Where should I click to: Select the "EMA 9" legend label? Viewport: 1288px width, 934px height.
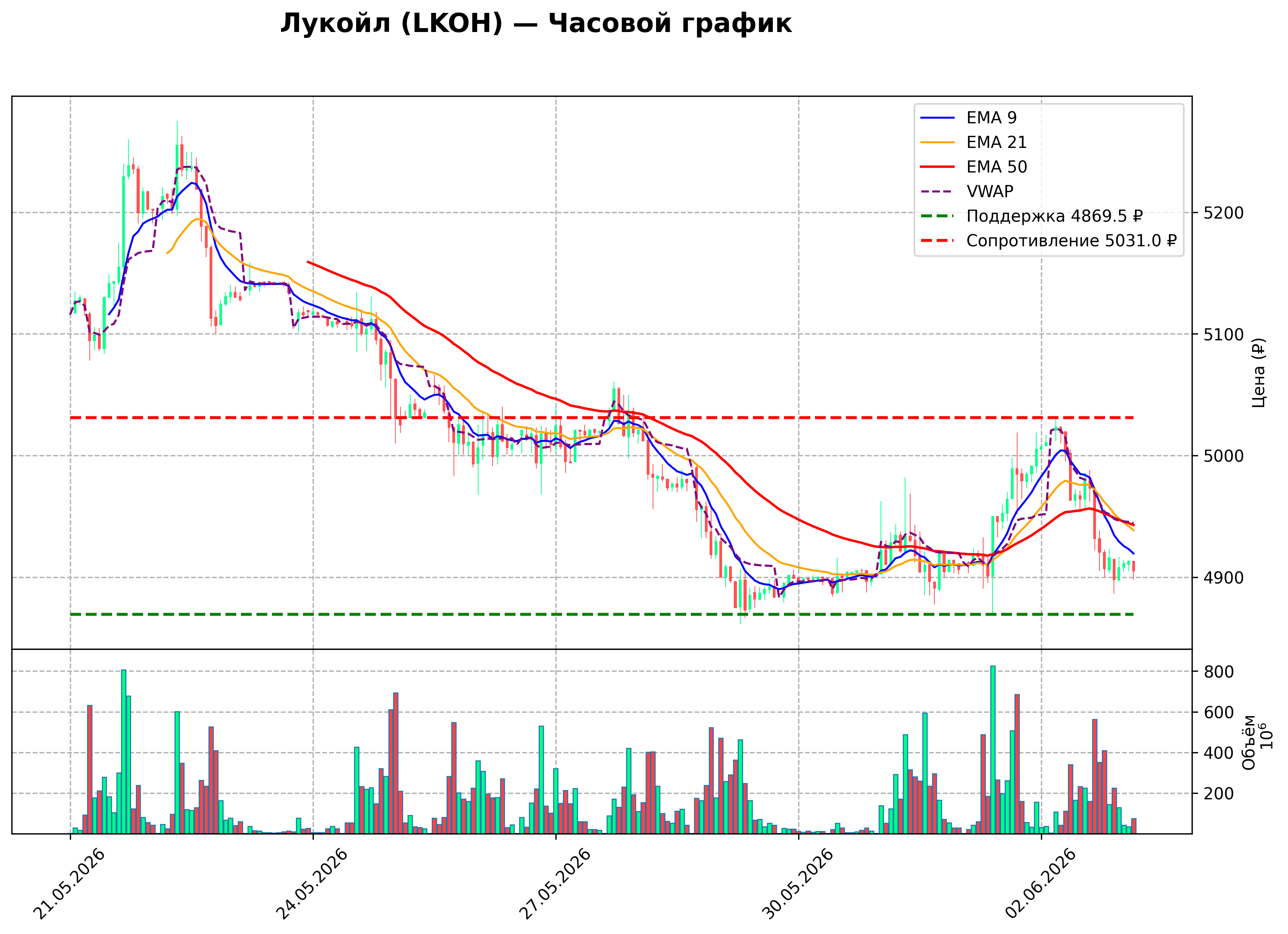(x=991, y=117)
